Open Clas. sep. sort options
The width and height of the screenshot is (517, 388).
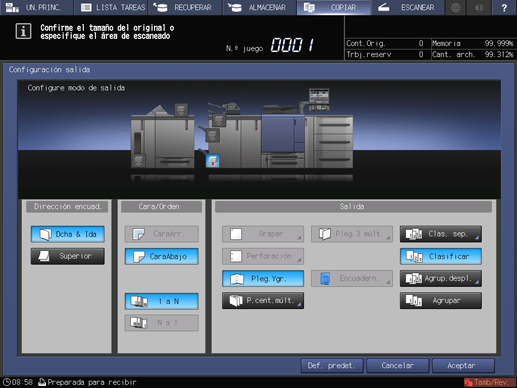[x=441, y=234]
